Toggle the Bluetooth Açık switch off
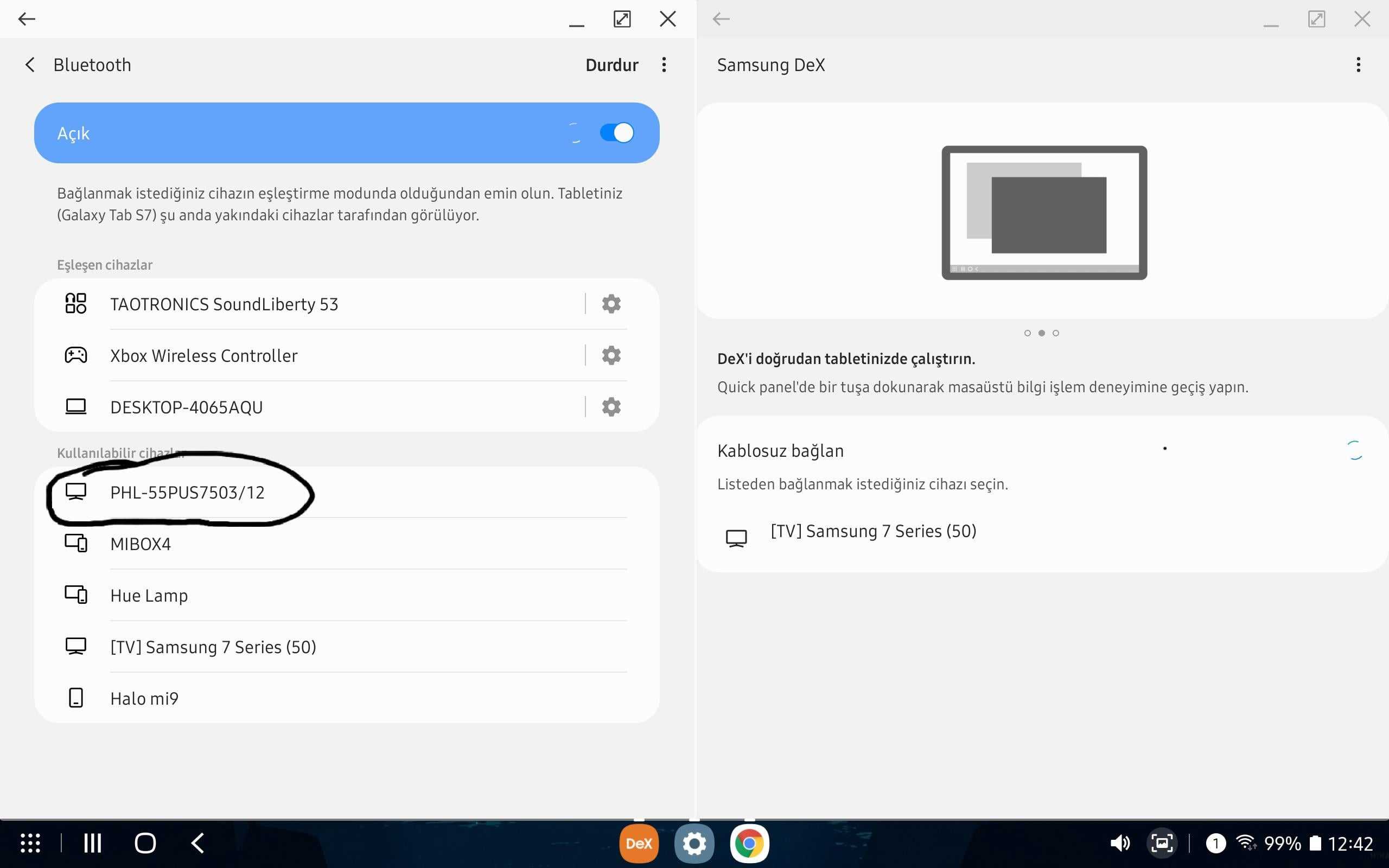This screenshot has width=1389, height=868. pyautogui.click(x=616, y=132)
